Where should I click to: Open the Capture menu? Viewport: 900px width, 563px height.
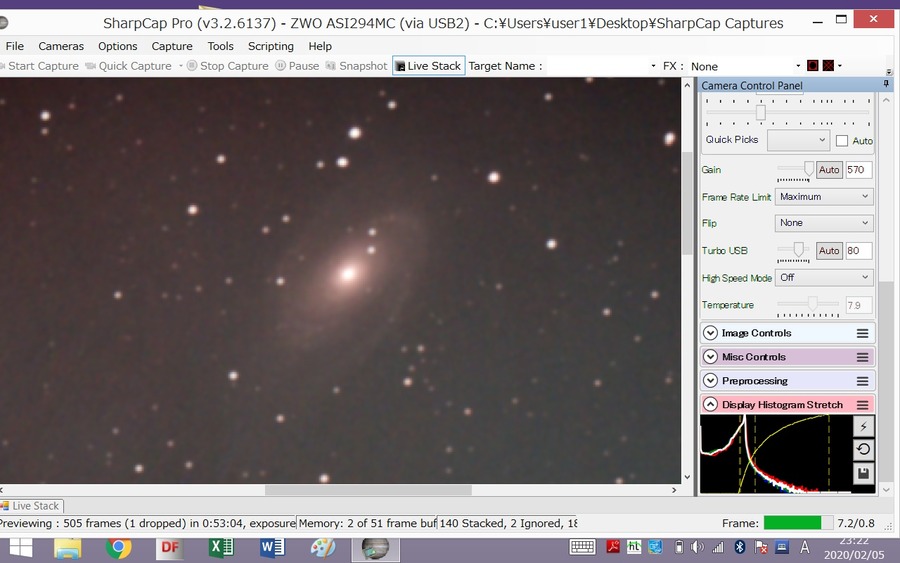tap(172, 46)
